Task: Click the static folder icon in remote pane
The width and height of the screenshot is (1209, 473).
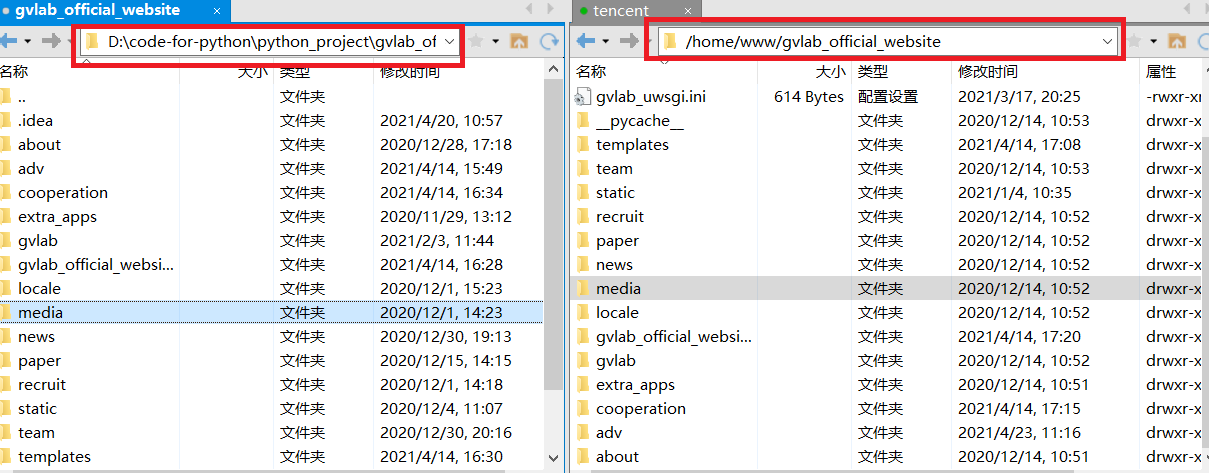Action: click(584, 192)
